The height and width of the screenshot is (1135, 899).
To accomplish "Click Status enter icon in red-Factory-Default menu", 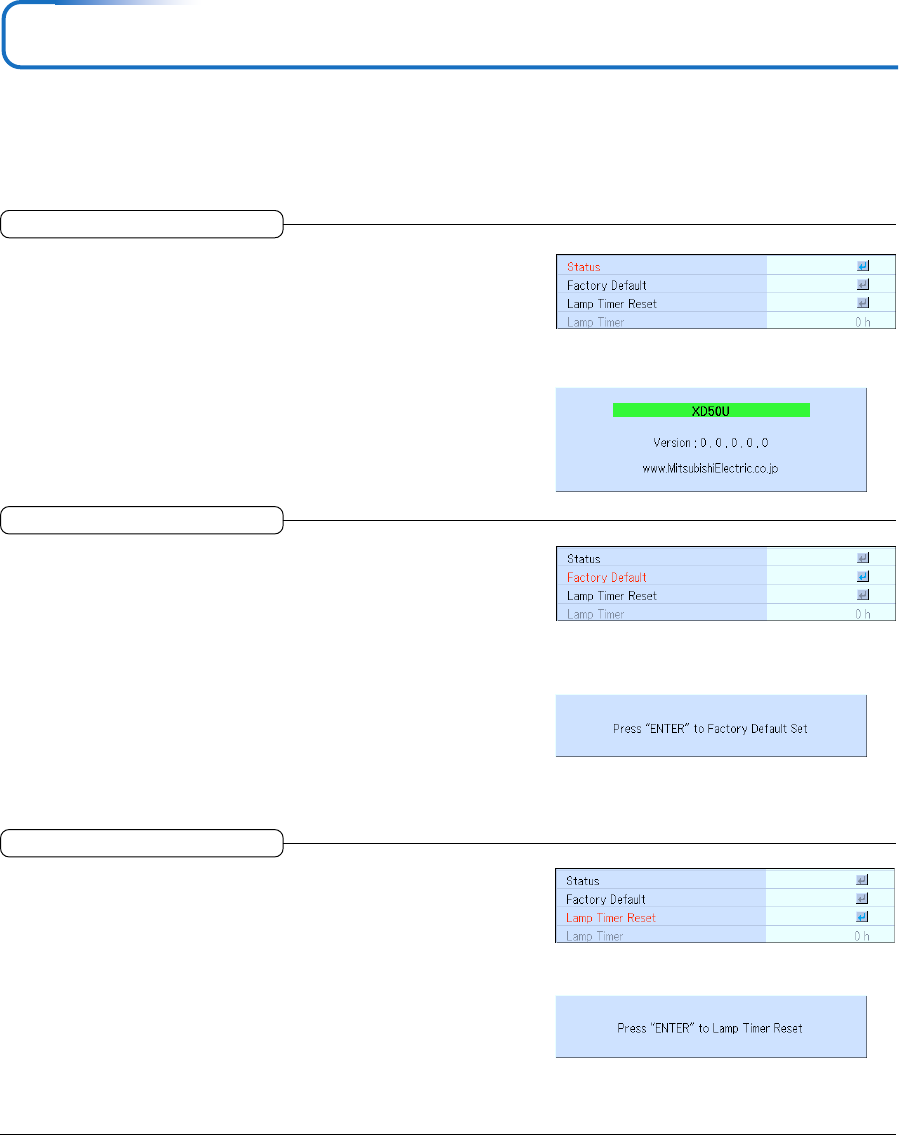I will (x=862, y=558).
